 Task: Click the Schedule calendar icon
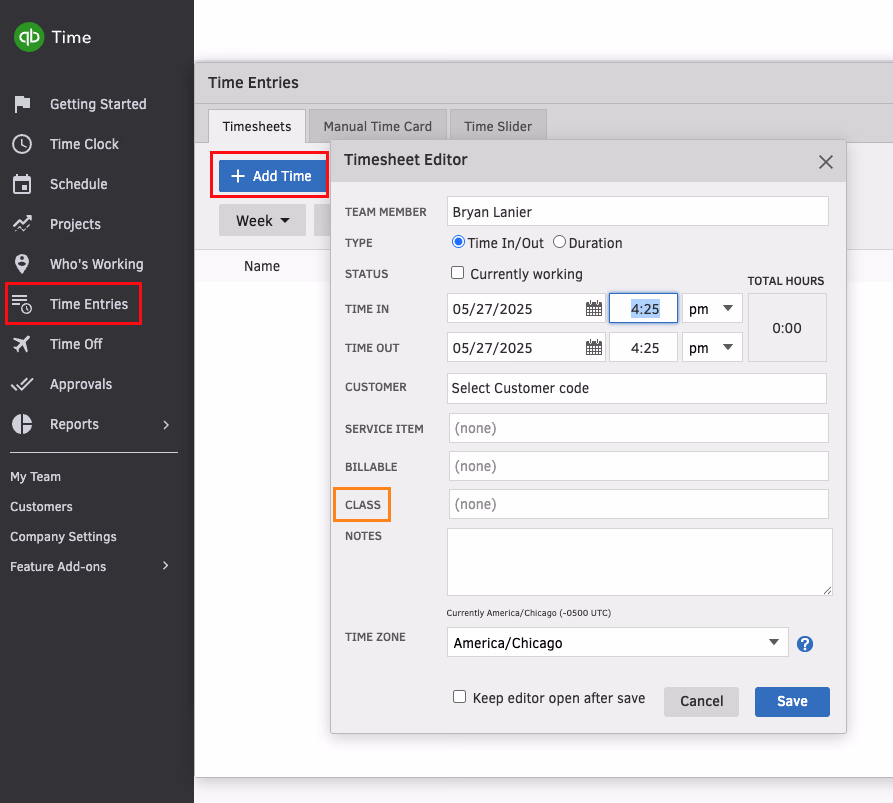(x=22, y=184)
